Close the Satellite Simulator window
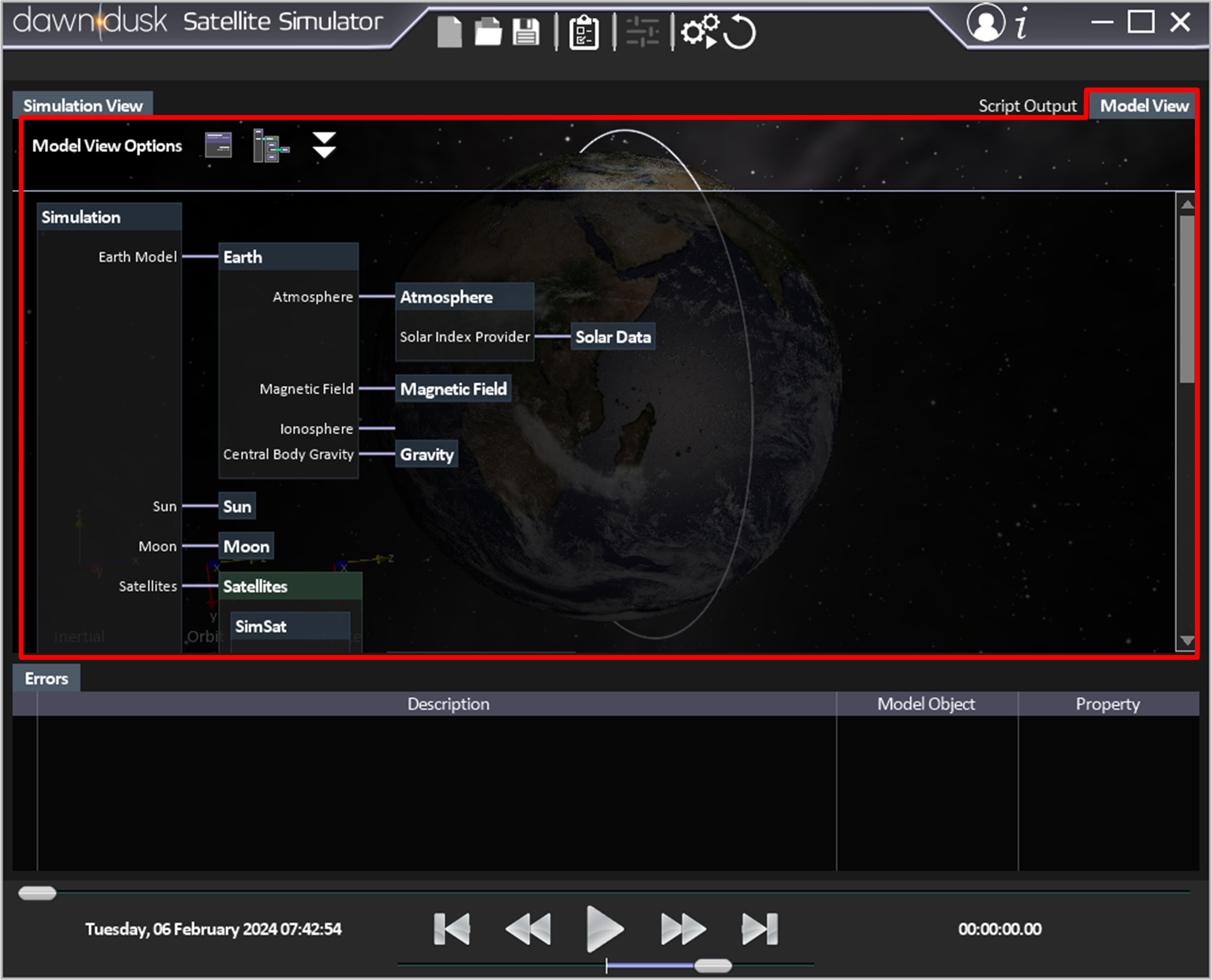Viewport: 1212px width, 980px height. tap(1180, 22)
